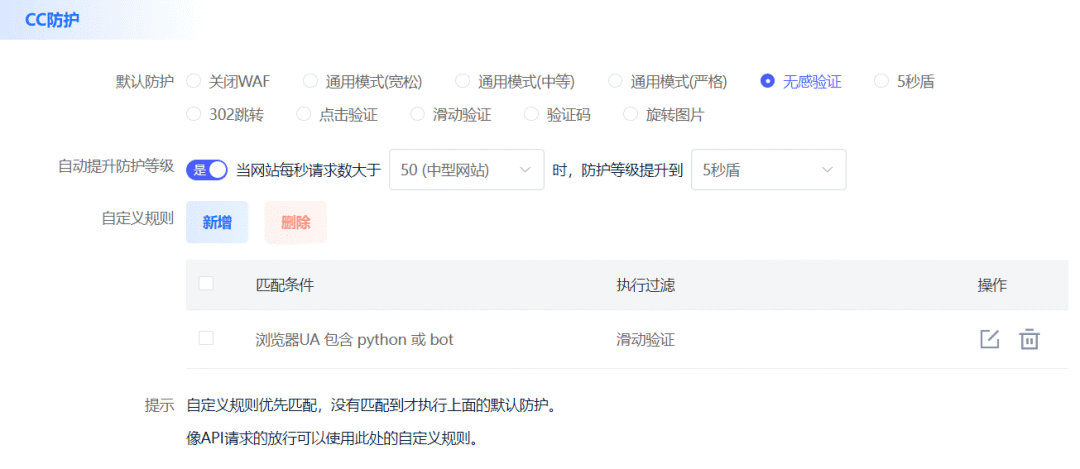The height and width of the screenshot is (469, 1080).
Task: Tick the checkbox for 浏览器UA rule row
Action: (206, 338)
